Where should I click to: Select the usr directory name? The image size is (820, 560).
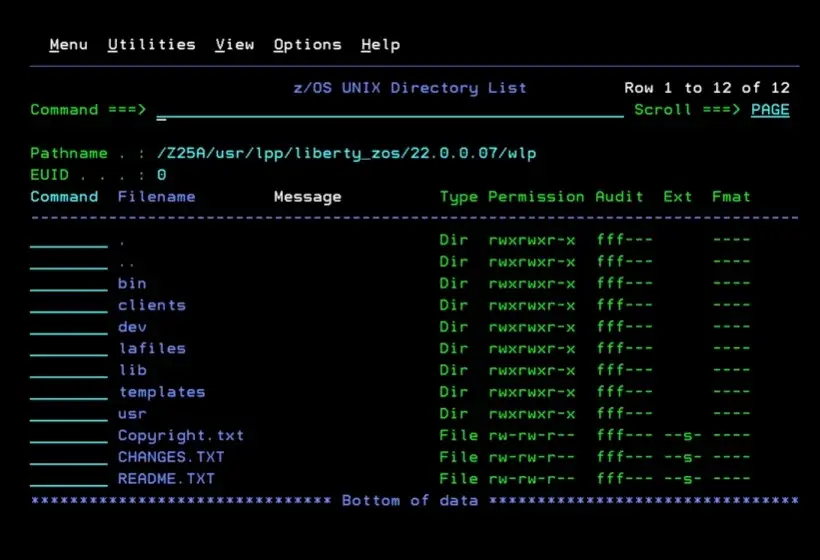pos(132,414)
